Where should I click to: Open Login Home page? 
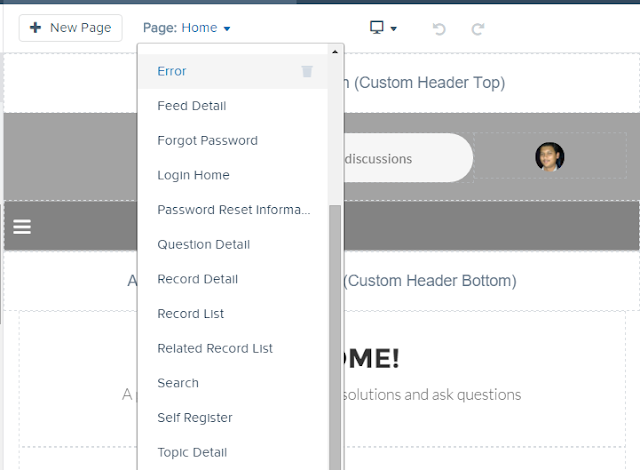(193, 175)
